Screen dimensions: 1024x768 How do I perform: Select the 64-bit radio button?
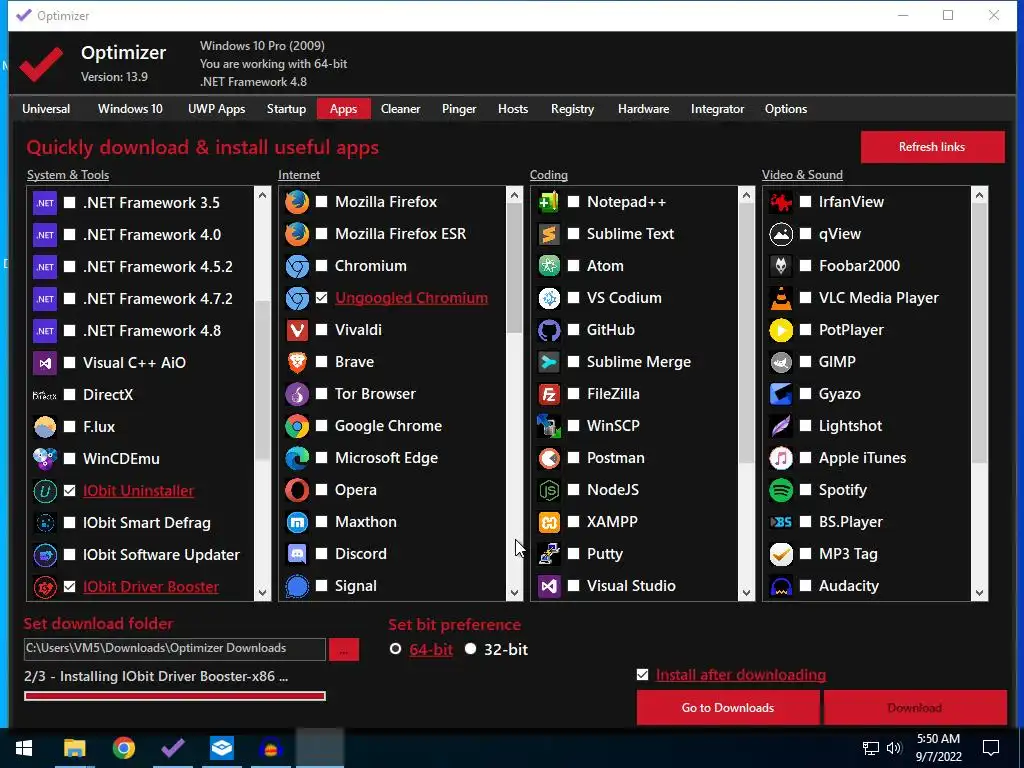[395, 649]
